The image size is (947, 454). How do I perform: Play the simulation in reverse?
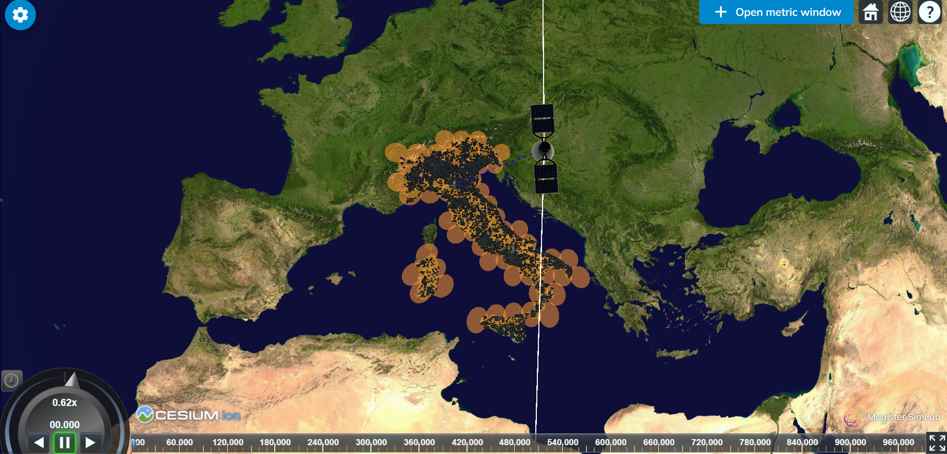point(38,443)
